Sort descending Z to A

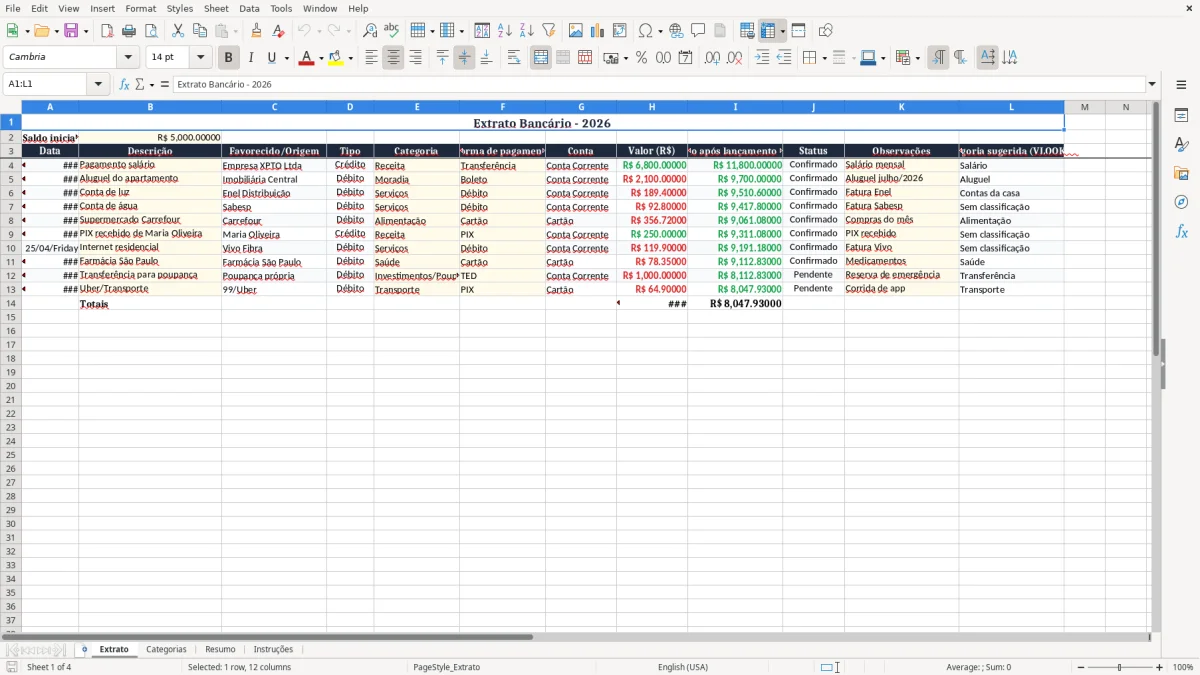(x=526, y=31)
